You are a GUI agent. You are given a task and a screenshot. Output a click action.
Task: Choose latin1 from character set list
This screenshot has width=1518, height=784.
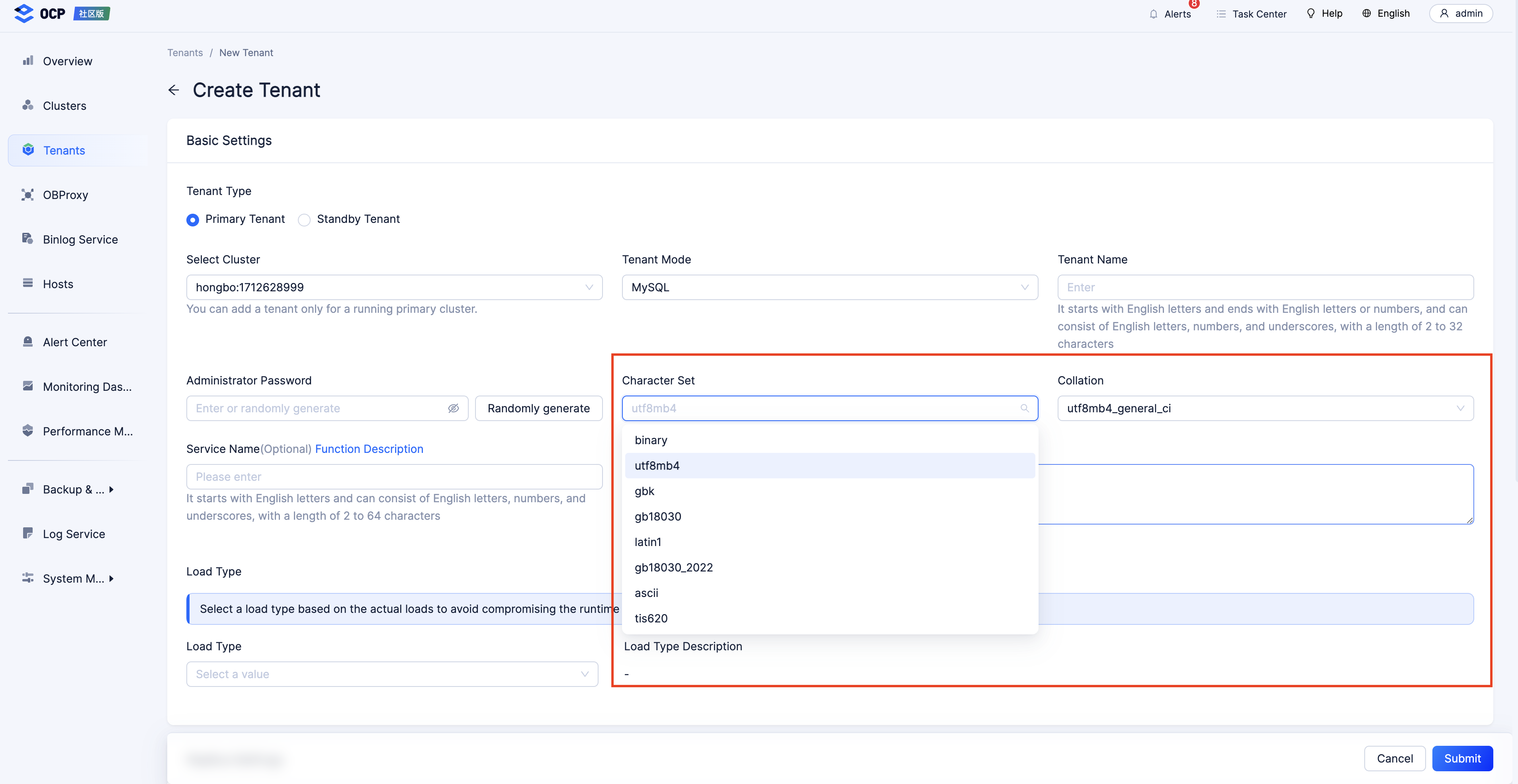click(x=830, y=542)
